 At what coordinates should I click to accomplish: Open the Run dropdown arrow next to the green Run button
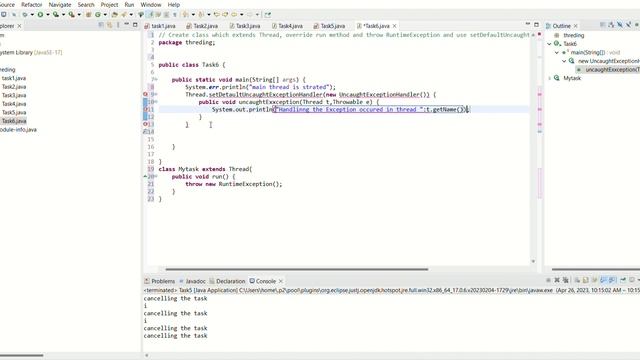pyautogui.click(x=47, y=15)
